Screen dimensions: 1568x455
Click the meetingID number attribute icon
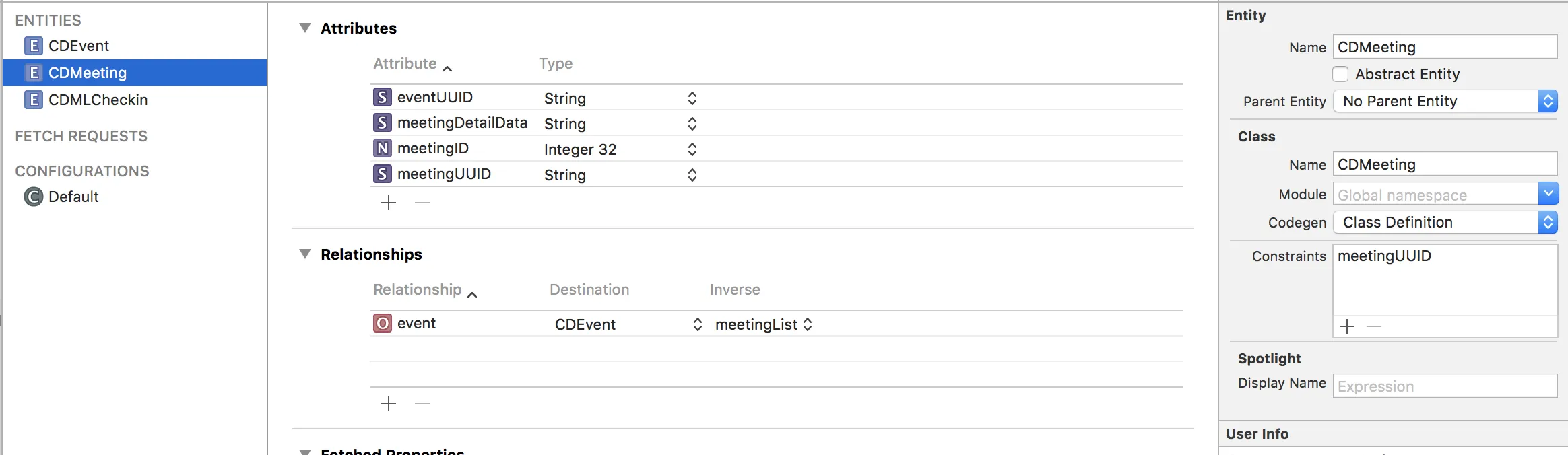(382, 148)
